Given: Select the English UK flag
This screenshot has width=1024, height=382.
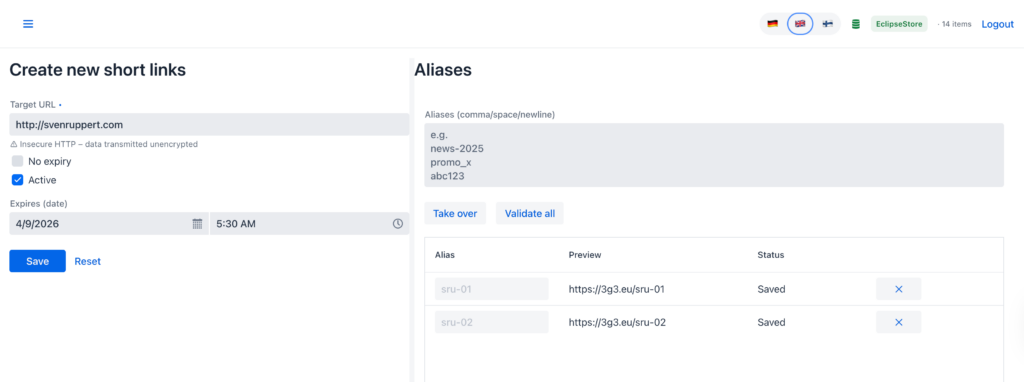Looking at the screenshot, I should point(800,24).
